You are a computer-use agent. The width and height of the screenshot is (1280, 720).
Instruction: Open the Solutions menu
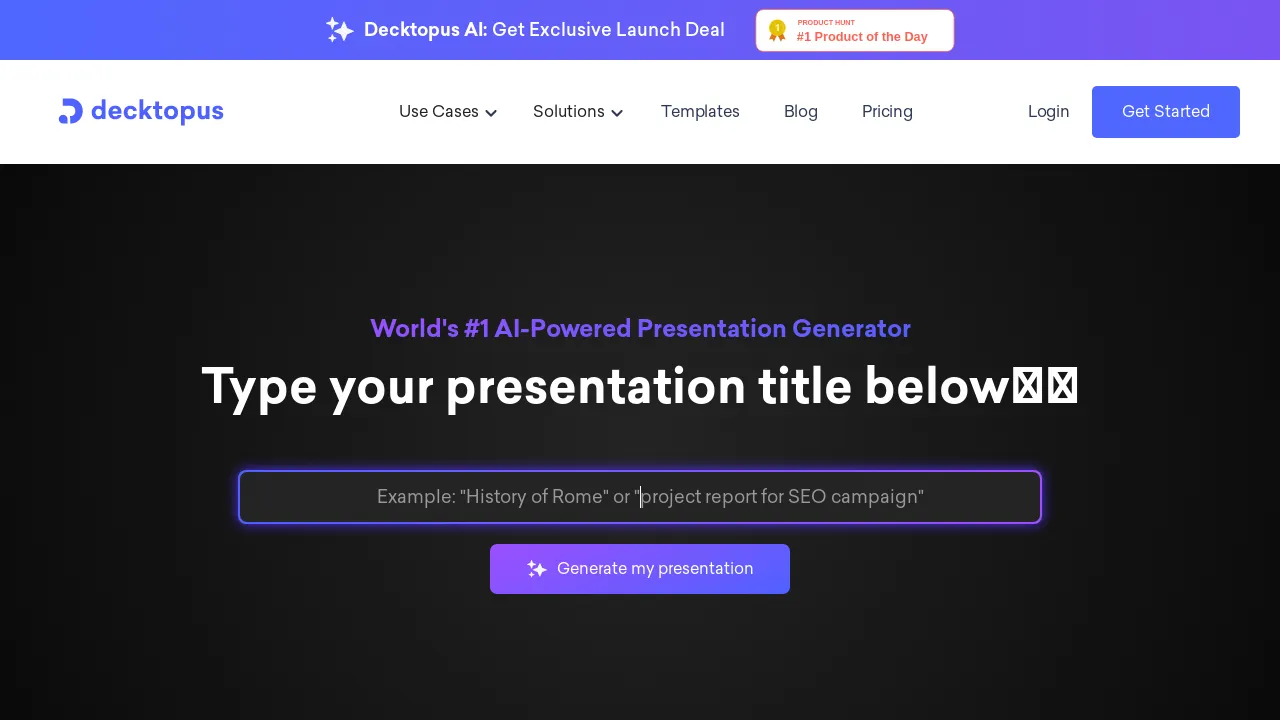click(x=578, y=112)
